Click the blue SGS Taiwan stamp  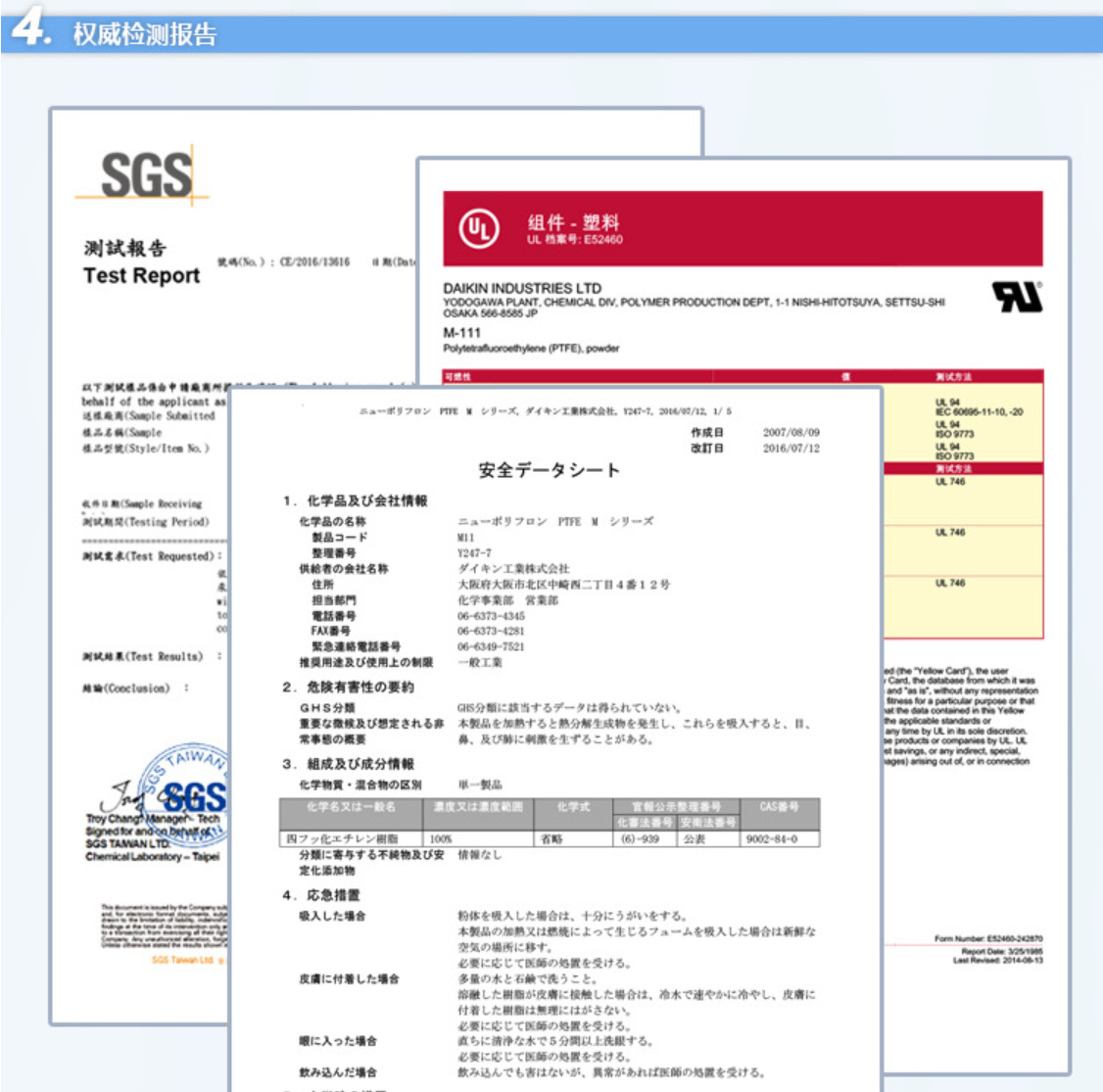(x=184, y=795)
